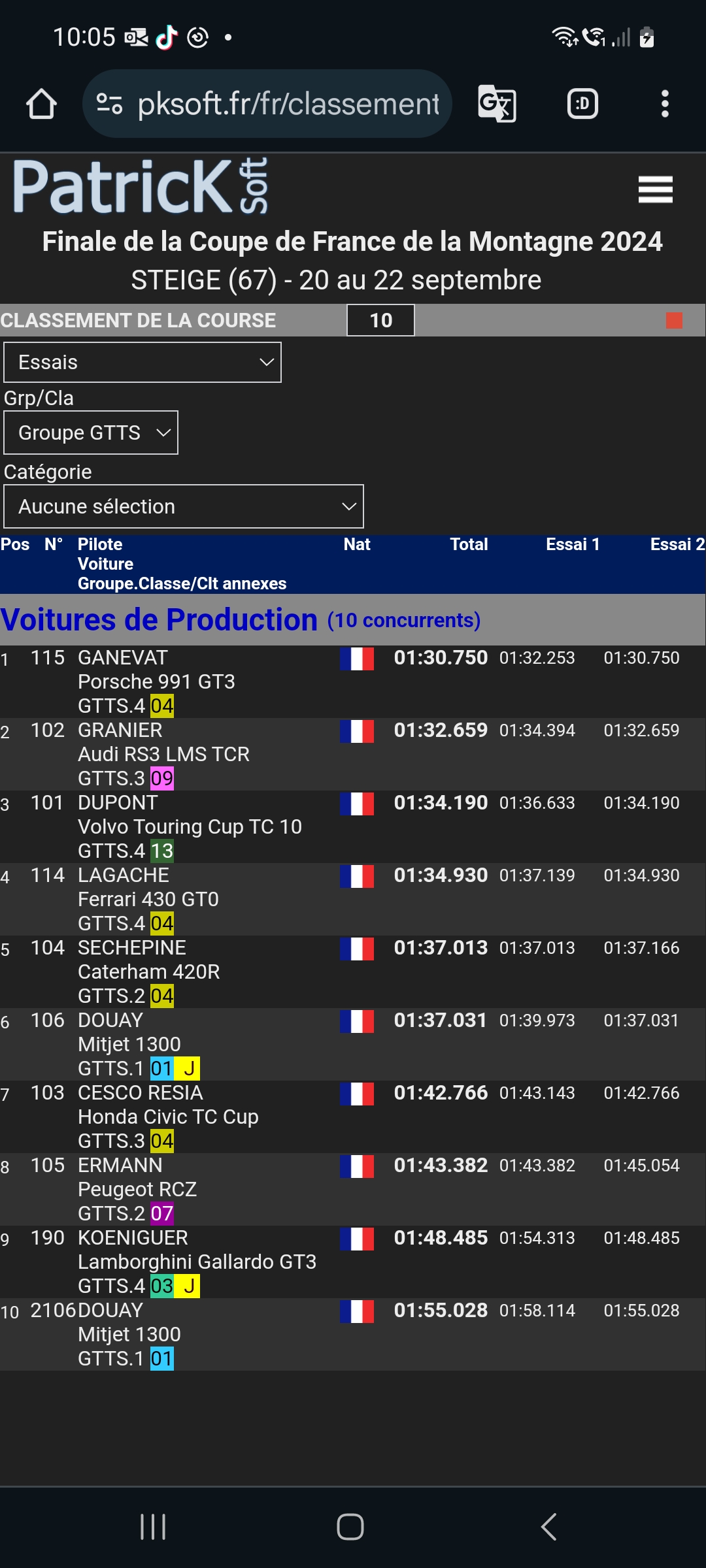The image size is (706, 1568).
Task: Tap the Pilote column header
Action: (x=100, y=544)
